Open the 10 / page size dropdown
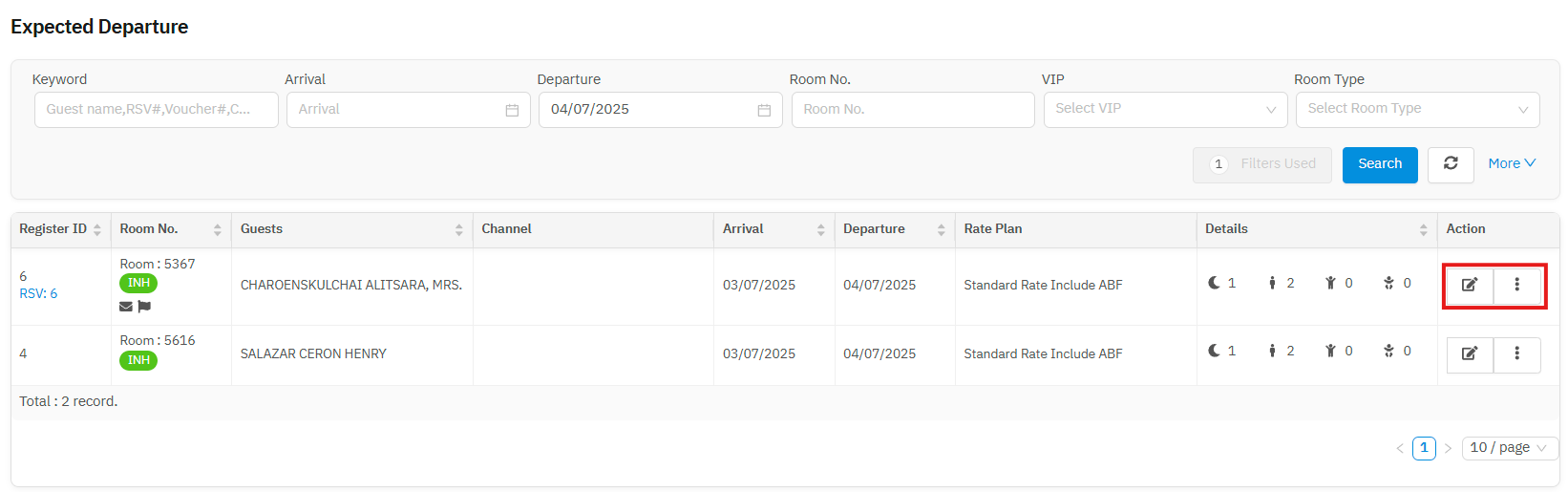Image resolution: width=1568 pixels, height=492 pixels. [1509, 447]
